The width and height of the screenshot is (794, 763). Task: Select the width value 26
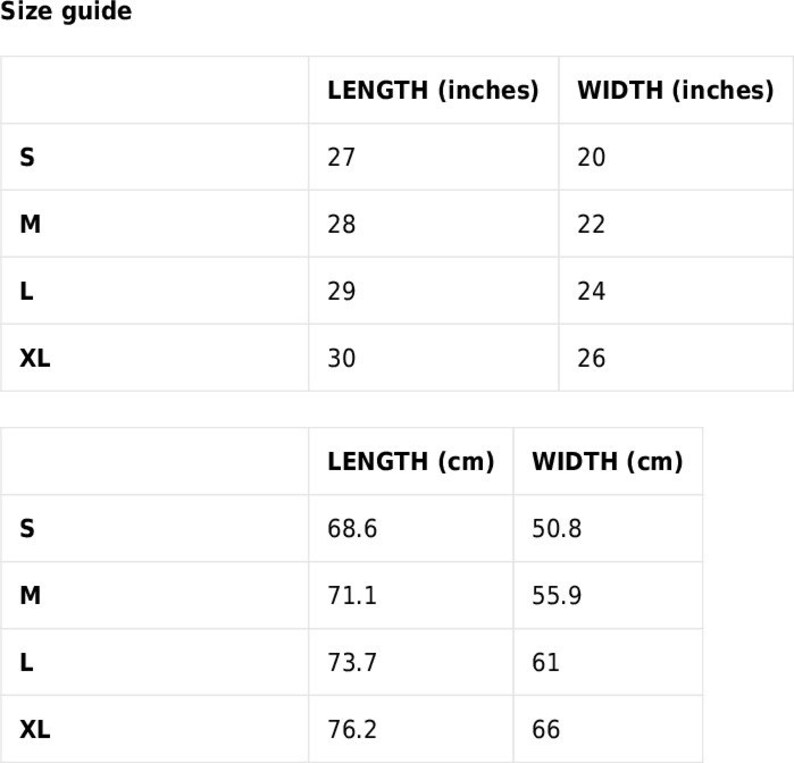pos(591,358)
